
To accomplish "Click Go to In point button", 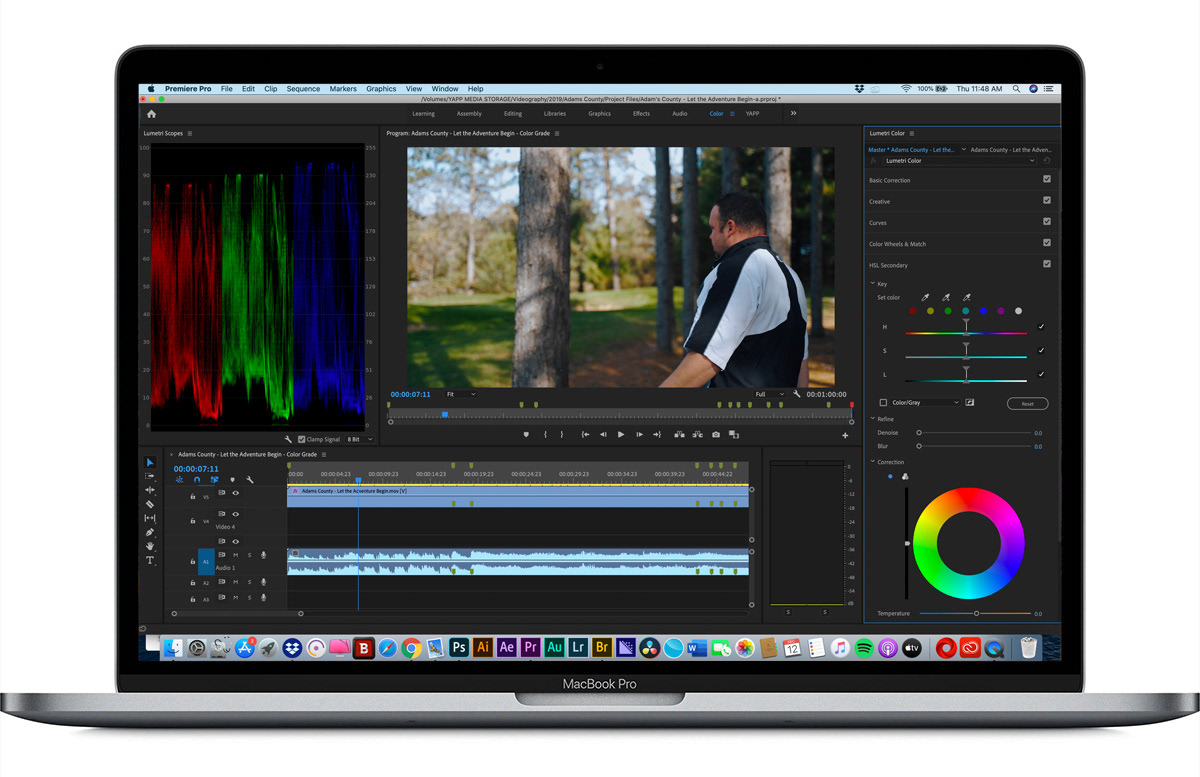I will pos(585,435).
